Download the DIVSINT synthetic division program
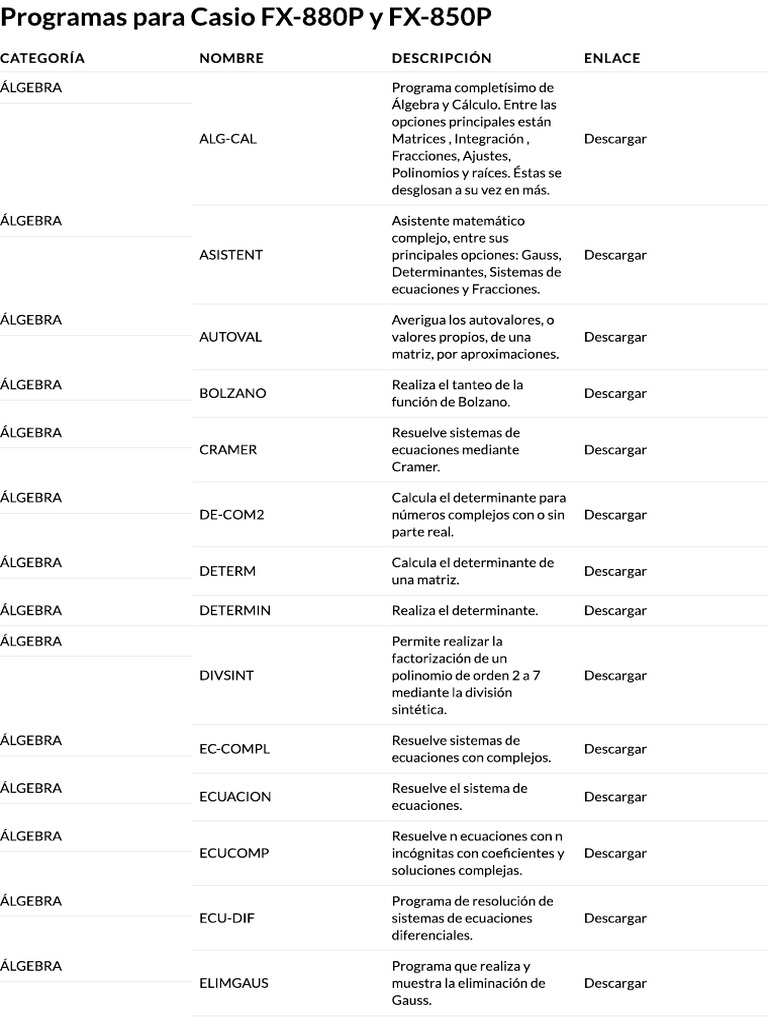This screenshot has width=768, height=1024. tap(615, 675)
